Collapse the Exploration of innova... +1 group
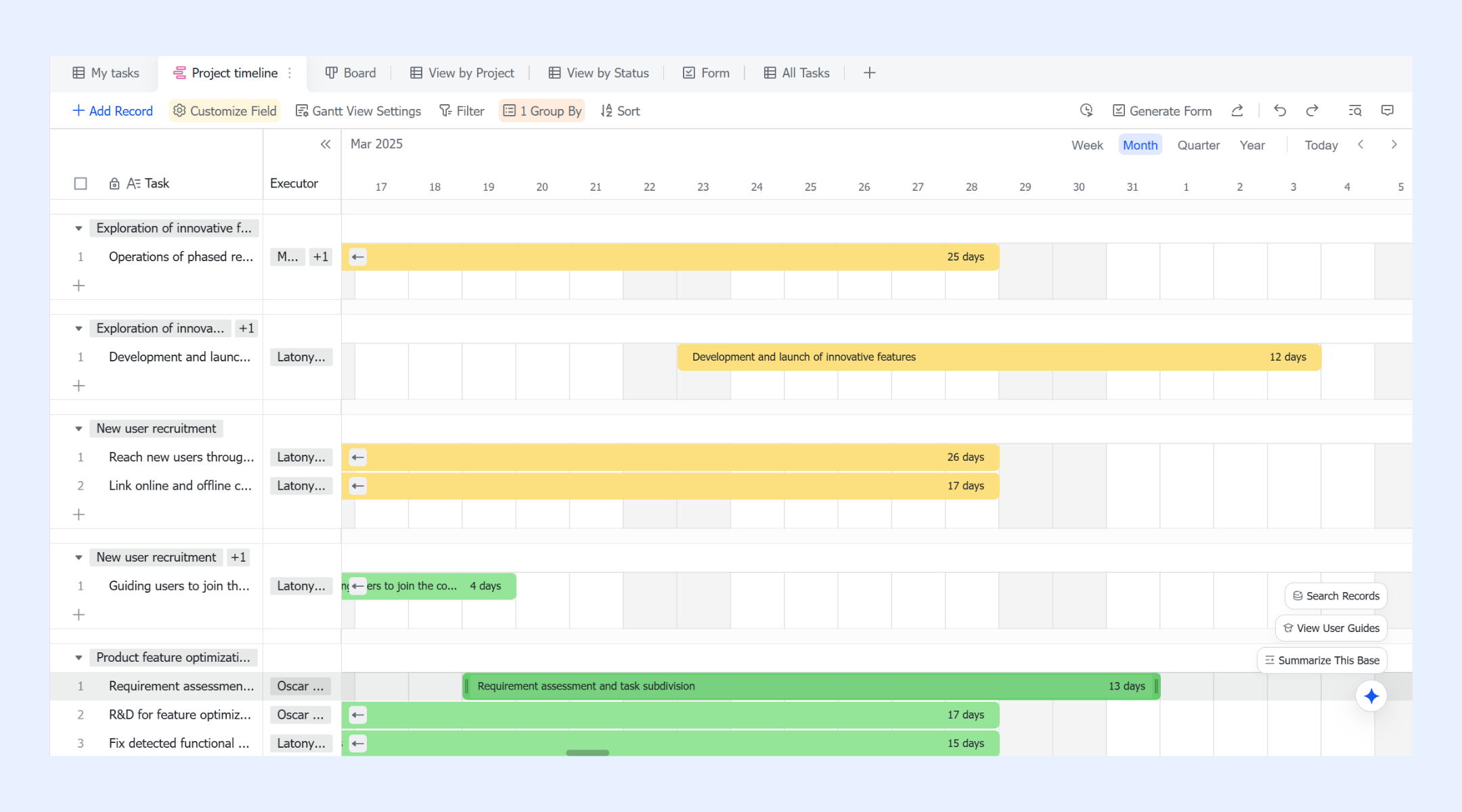1462x812 pixels. (x=79, y=329)
